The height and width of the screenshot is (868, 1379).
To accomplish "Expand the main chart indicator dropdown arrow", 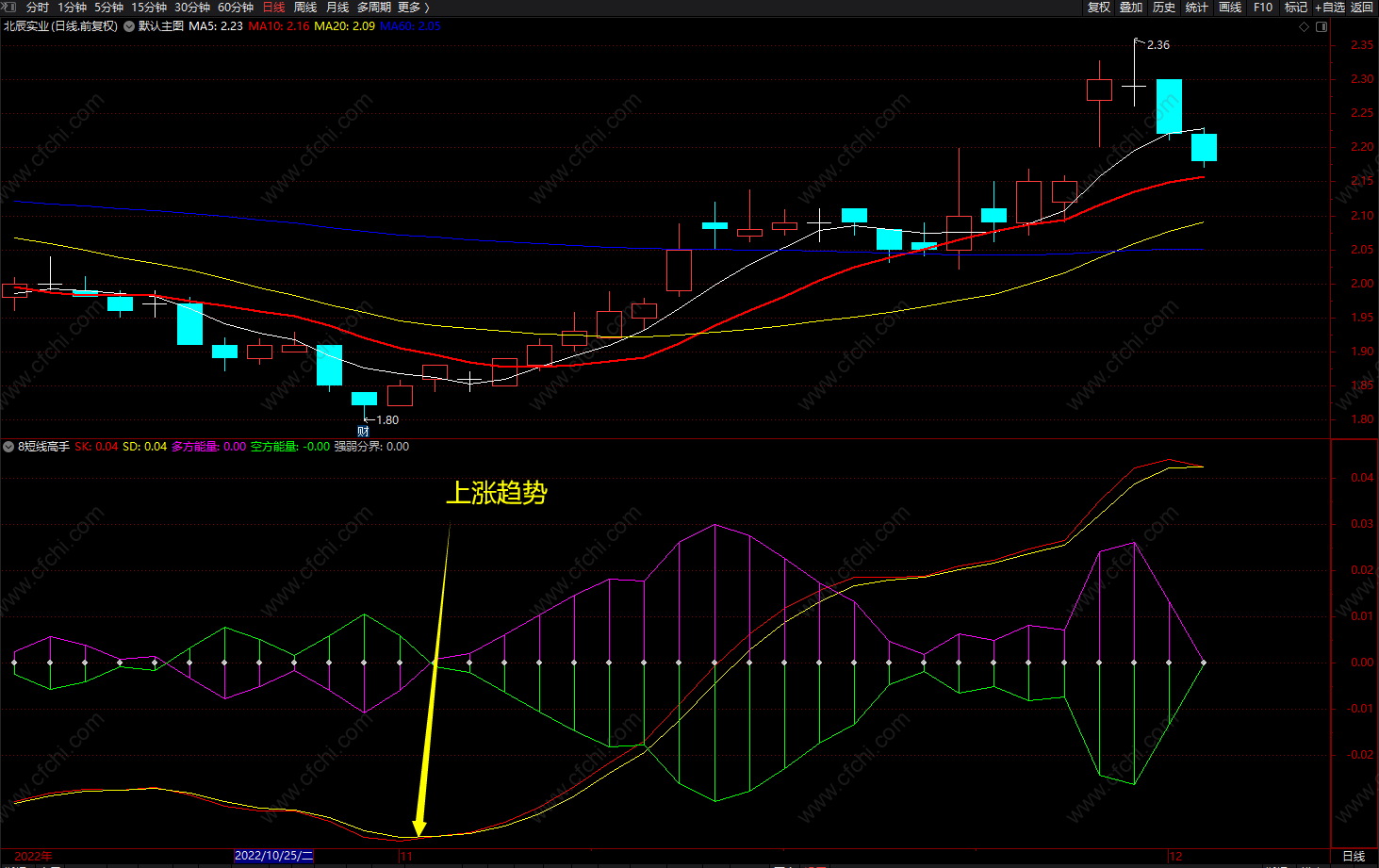I will point(129,26).
